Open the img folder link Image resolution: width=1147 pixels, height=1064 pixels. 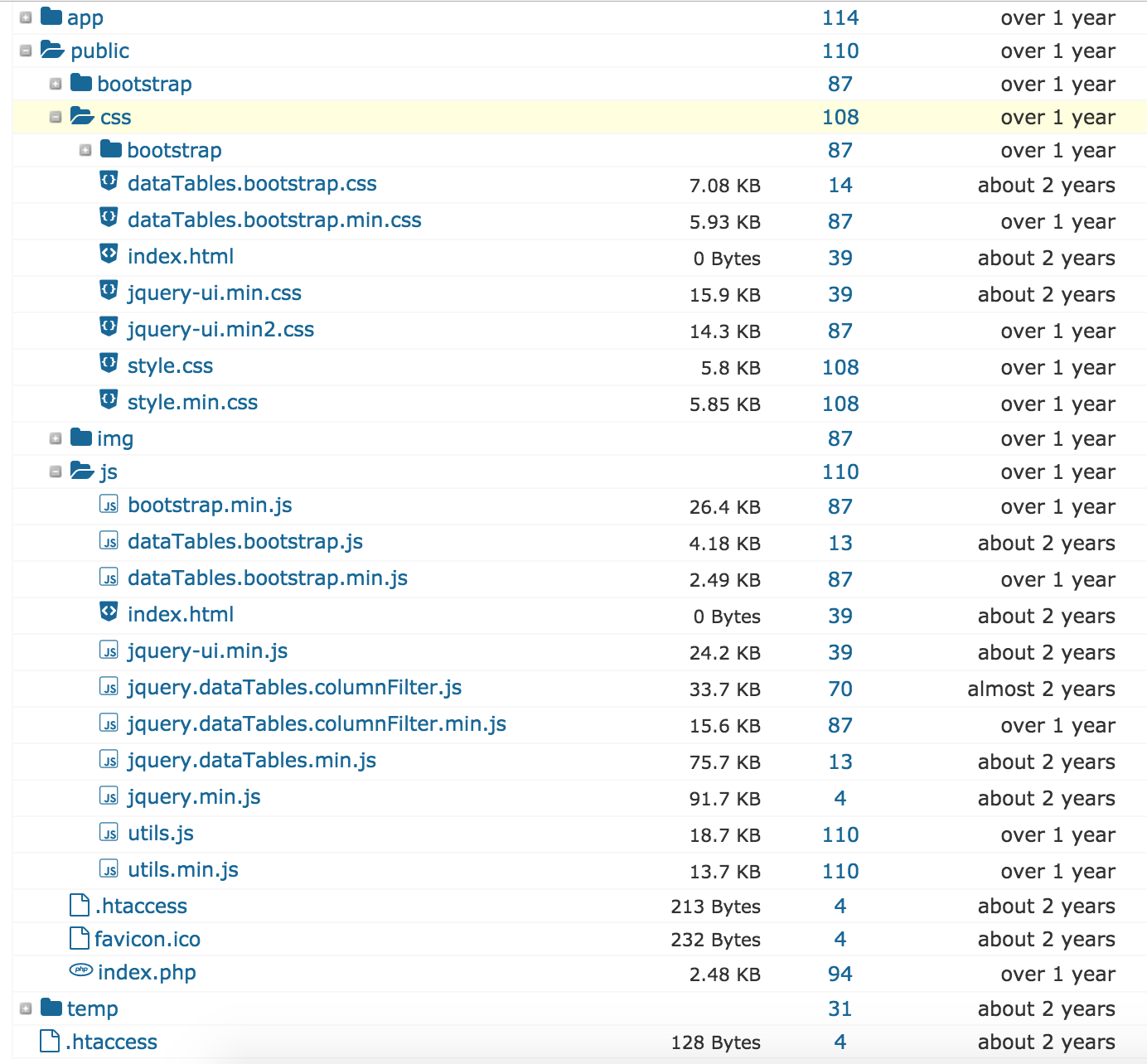115,439
